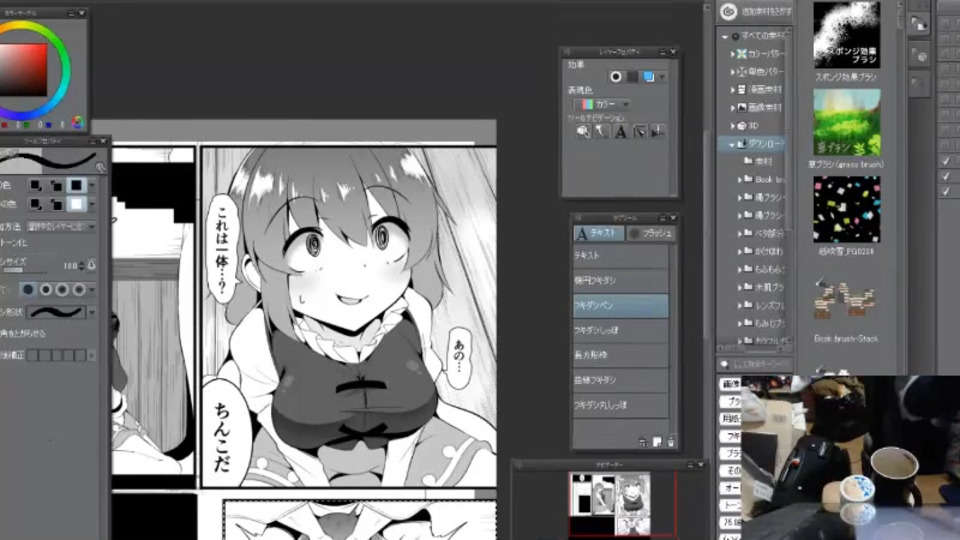960x540 pixels.
Task: Open the カラー expression color dropdown
Action: [601, 104]
